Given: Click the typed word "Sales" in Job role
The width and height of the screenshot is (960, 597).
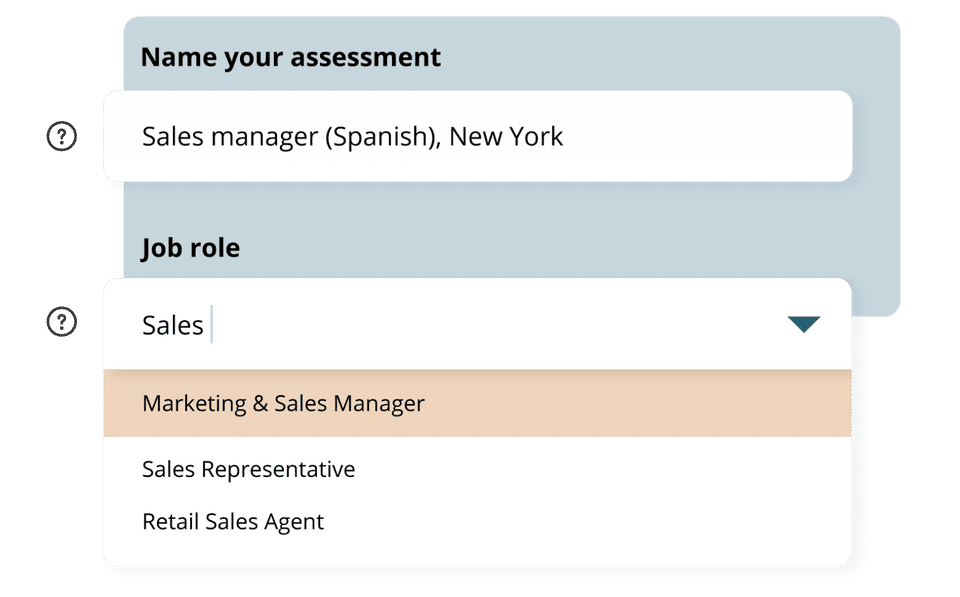Looking at the screenshot, I should pyautogui.click(x=173, y=325).
